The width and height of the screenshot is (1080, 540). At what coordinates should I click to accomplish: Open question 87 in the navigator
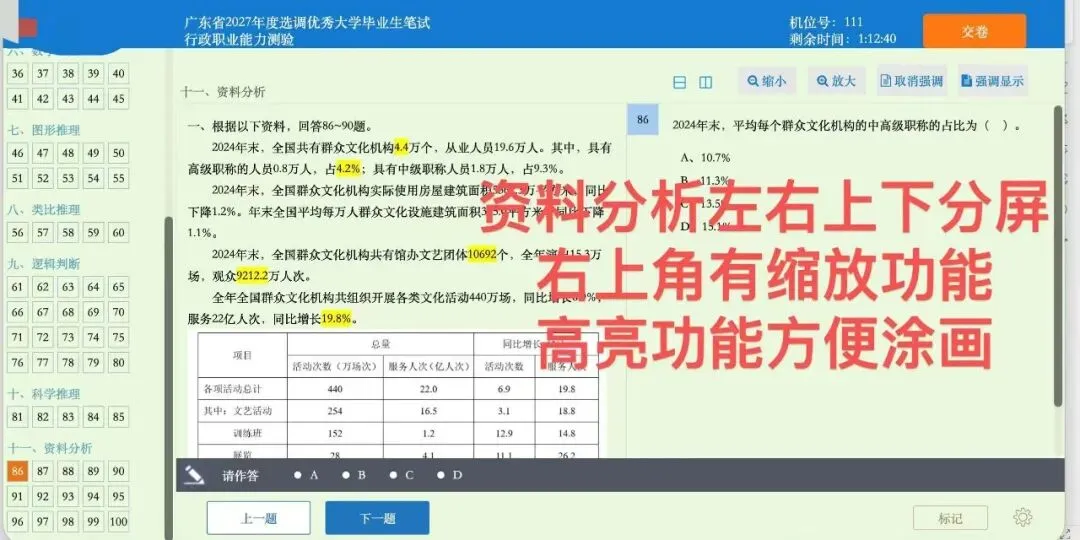click(43, 471)
